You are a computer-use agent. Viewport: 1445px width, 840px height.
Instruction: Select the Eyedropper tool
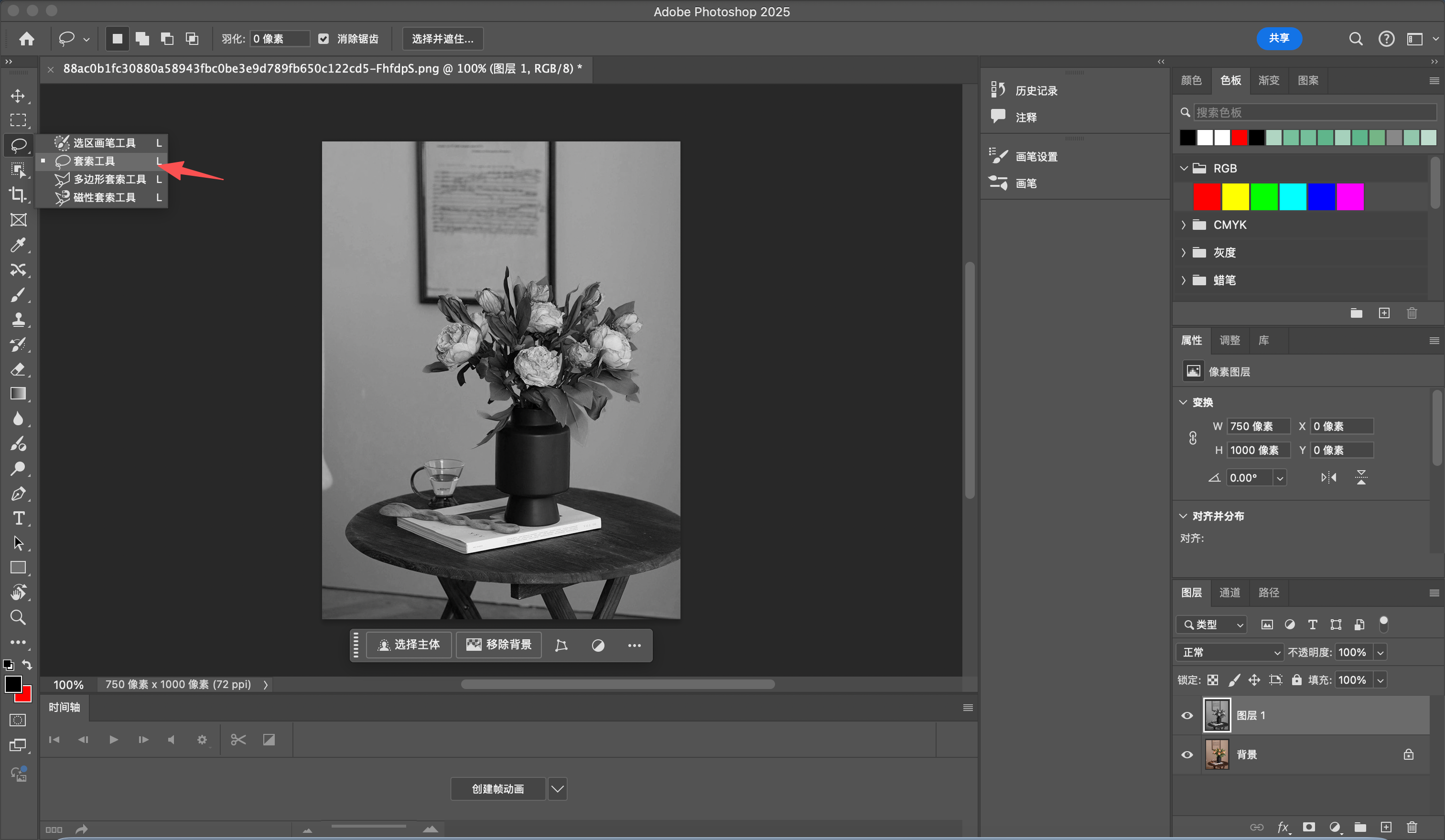(18, 245)
